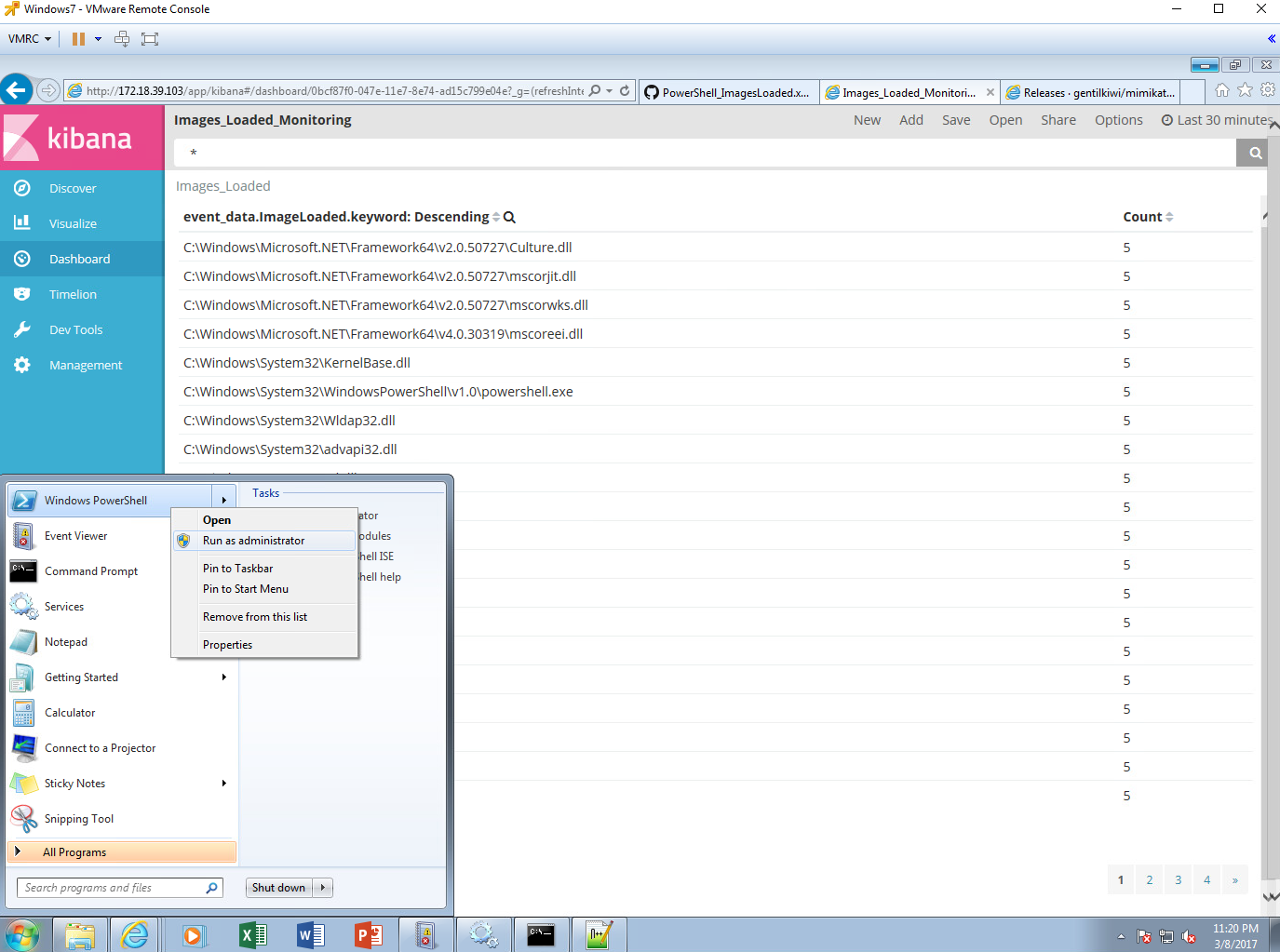Open Snipping Tool from the Start menu
This screenshot has height=952, width=1280.
click(122, 819)
